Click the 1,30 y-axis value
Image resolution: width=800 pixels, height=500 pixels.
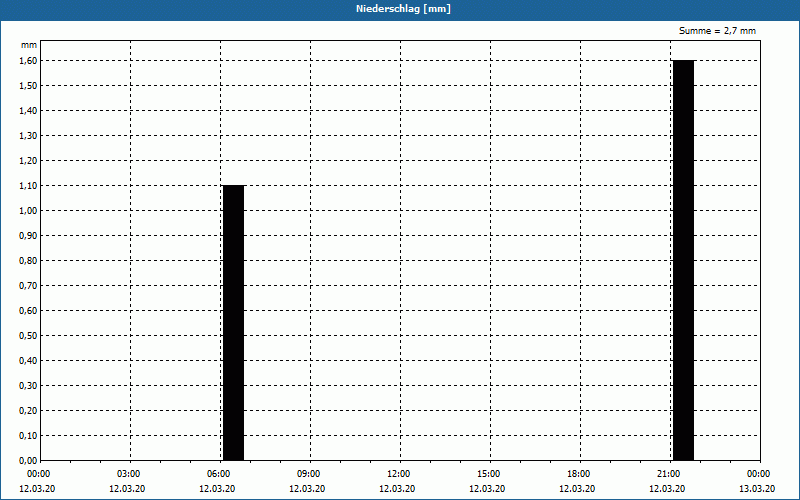(28, 135)
